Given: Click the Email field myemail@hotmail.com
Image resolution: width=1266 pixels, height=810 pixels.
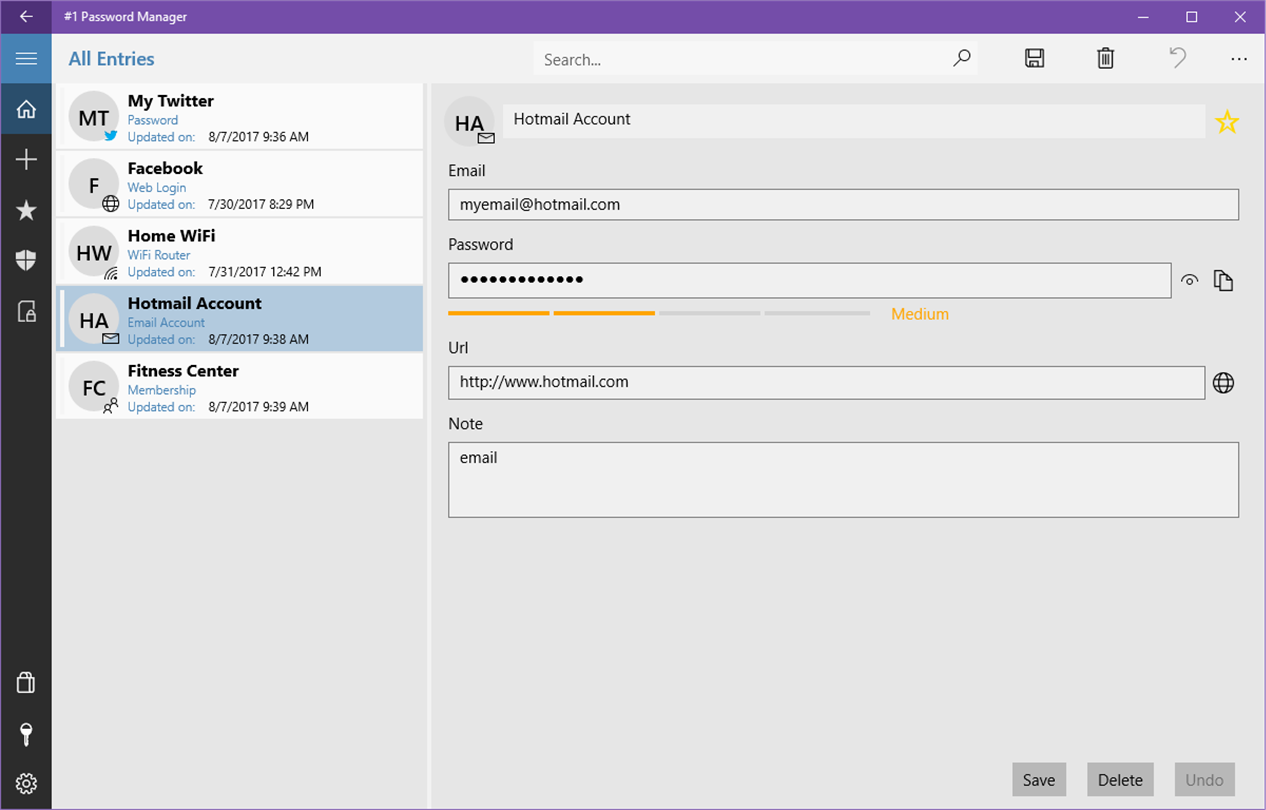Looking at the screenshot, I should click(843, 204).
